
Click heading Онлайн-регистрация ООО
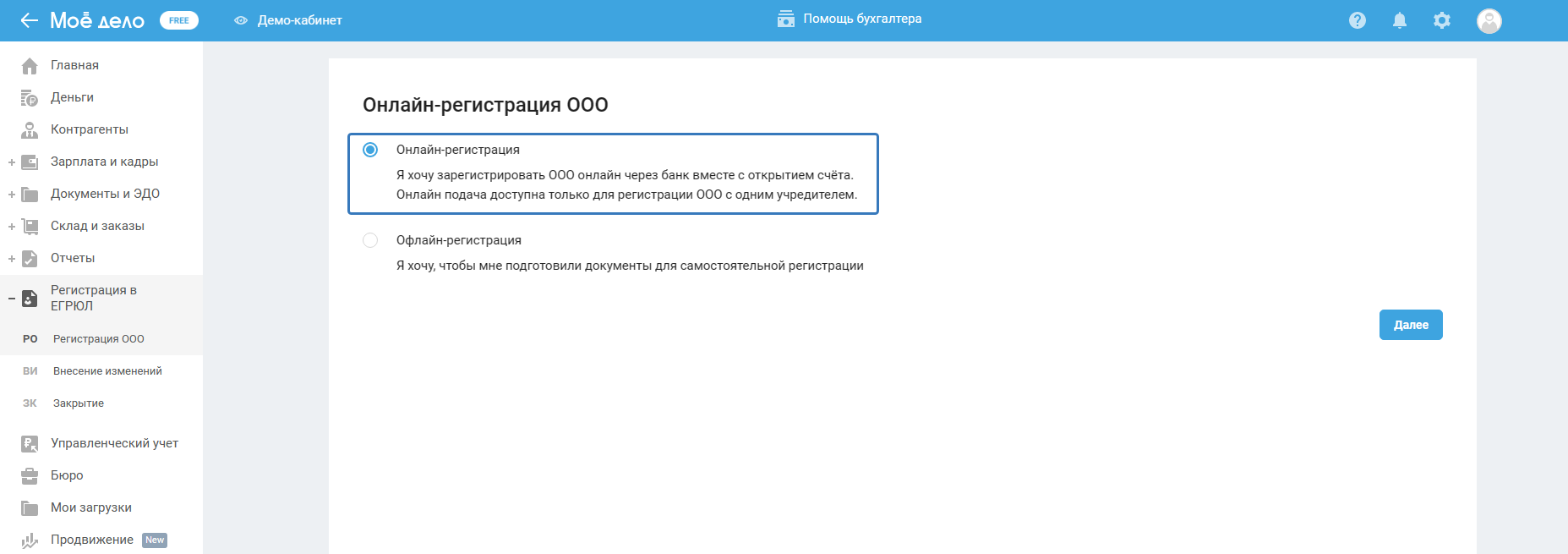coord(485,105)
